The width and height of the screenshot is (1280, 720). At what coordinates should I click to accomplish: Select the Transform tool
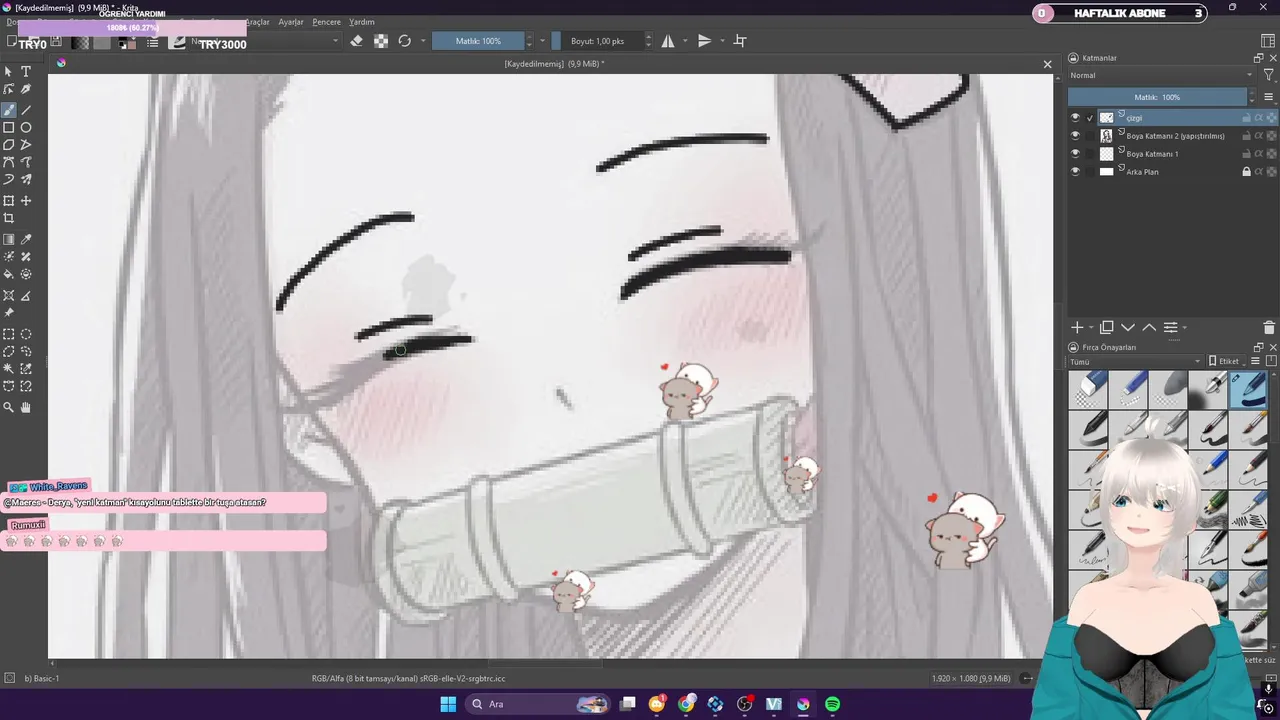coord(9,201)
